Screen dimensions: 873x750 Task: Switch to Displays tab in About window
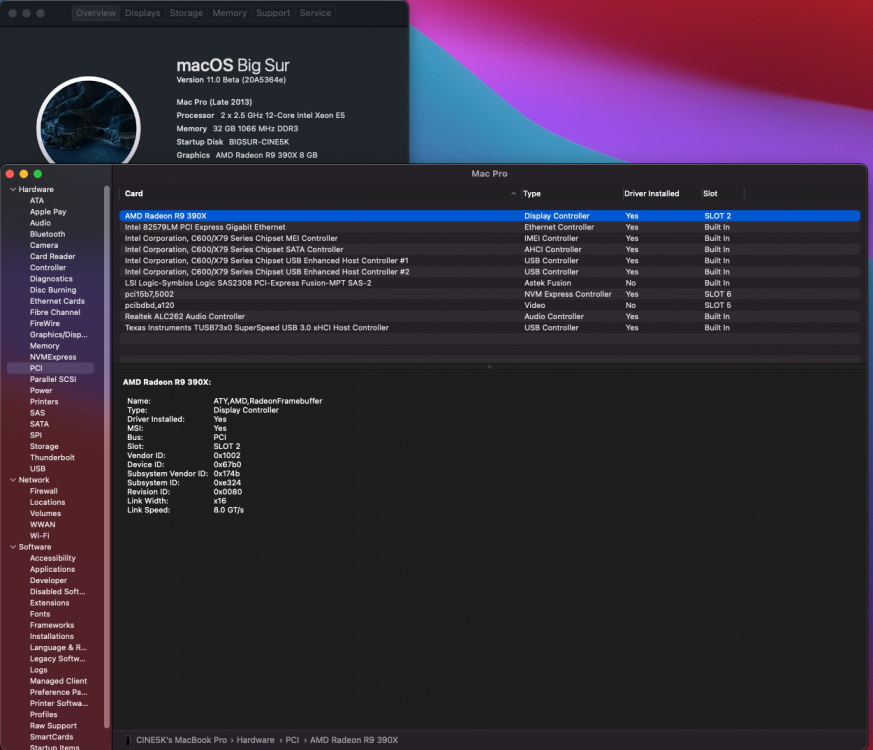click(x=143, y=13)
